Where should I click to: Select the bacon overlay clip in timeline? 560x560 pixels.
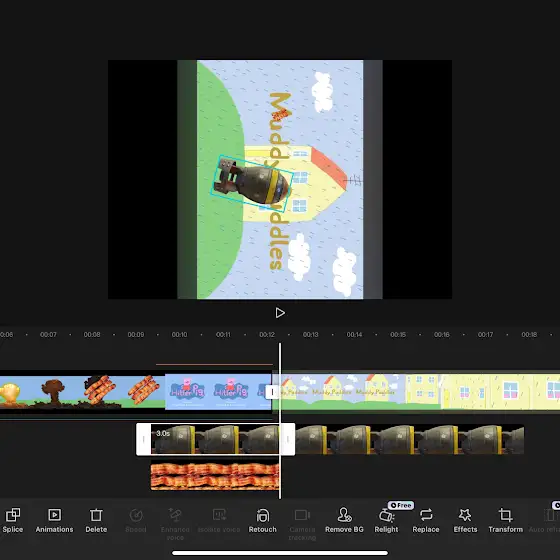215,476
